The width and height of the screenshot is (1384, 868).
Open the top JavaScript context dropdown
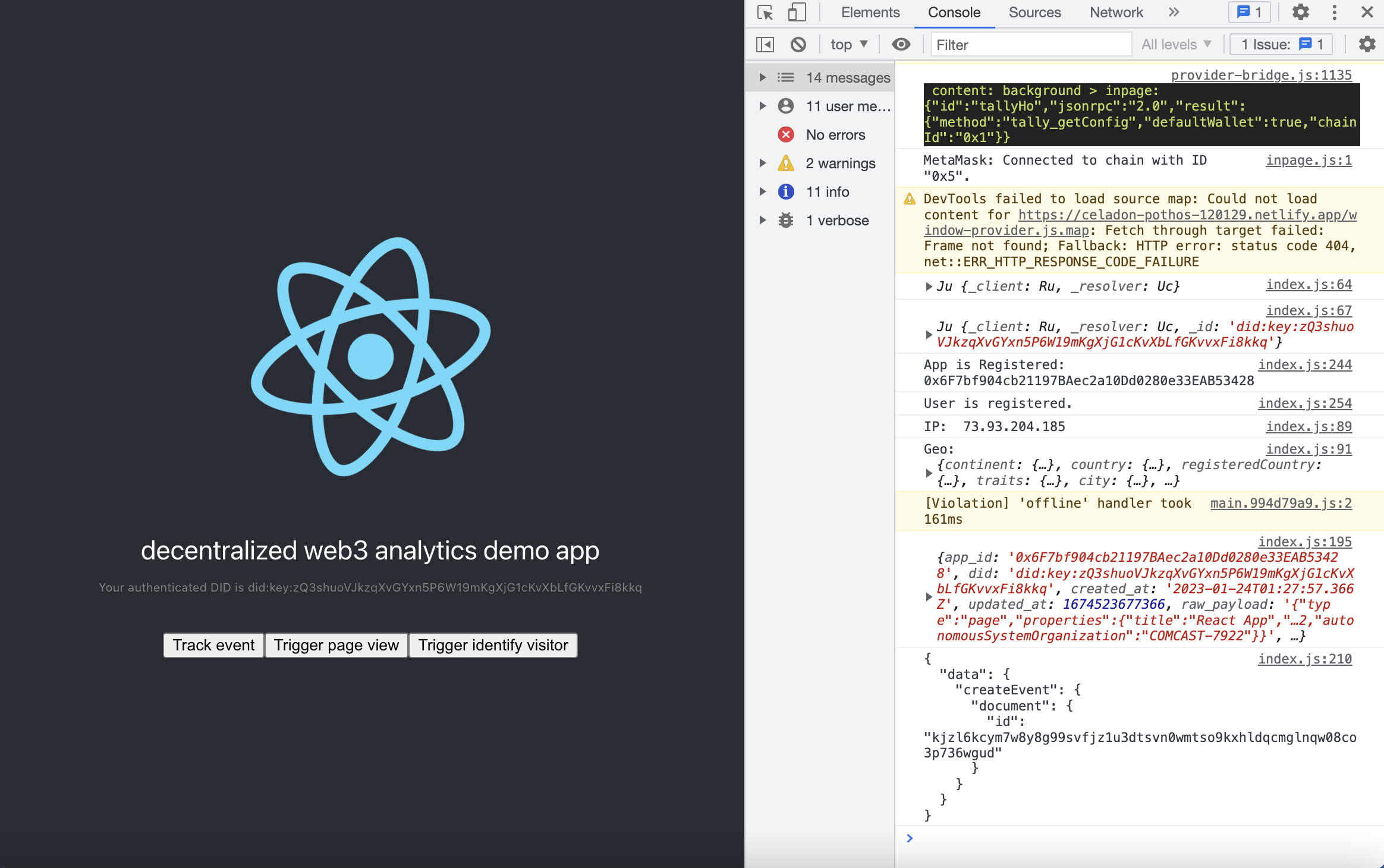pyautogui.click(x=849, y=45)
